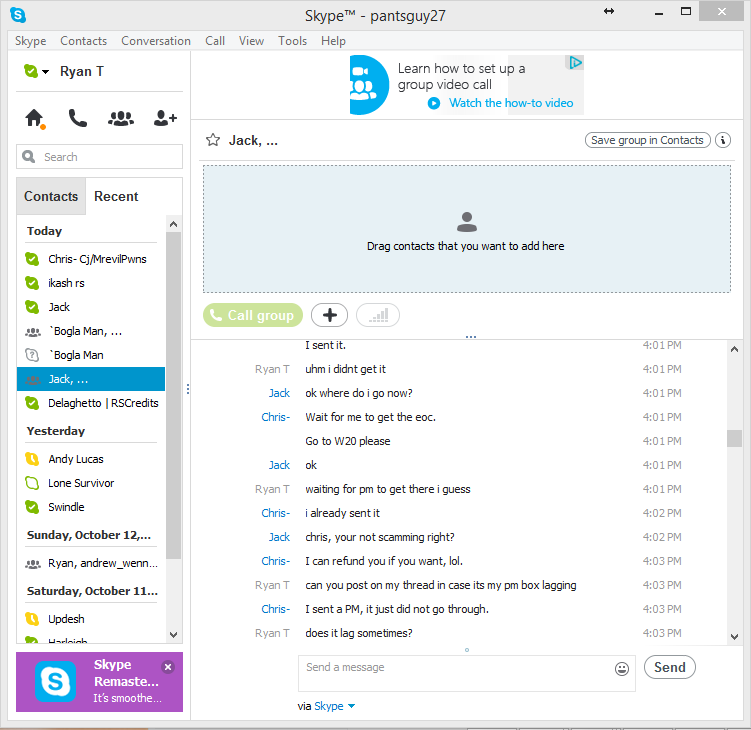Open the via Skype dropdown
751x730 pixels.
pyautogui.click(x=334, y=706)
